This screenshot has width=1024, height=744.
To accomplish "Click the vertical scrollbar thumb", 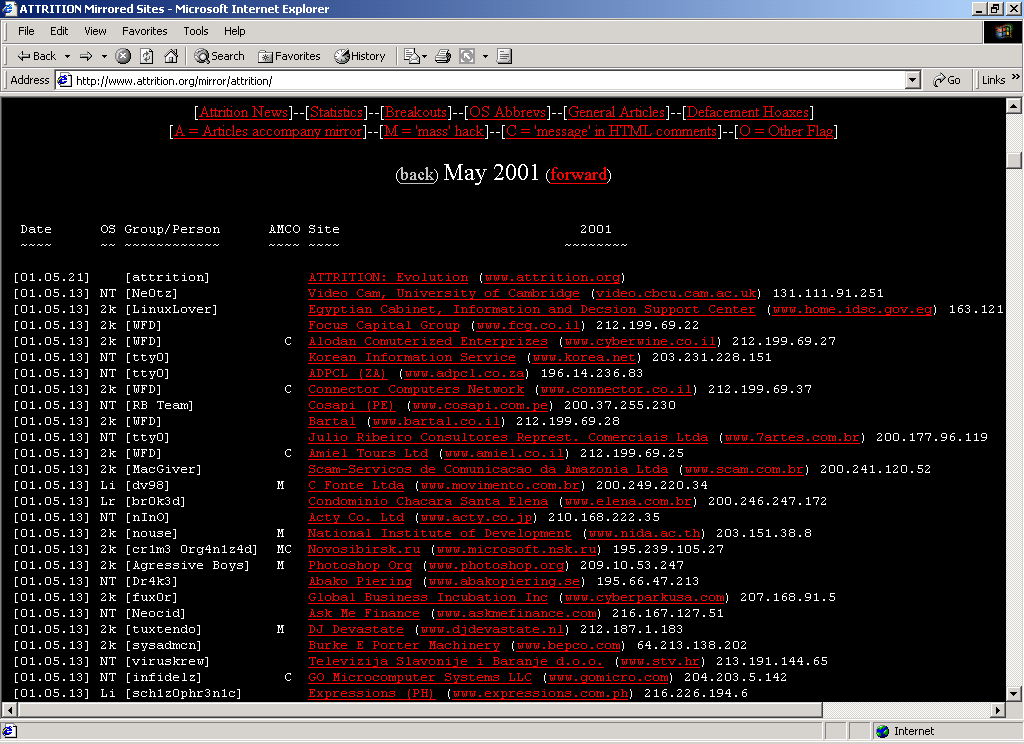I will click(x=1013, y=161).
